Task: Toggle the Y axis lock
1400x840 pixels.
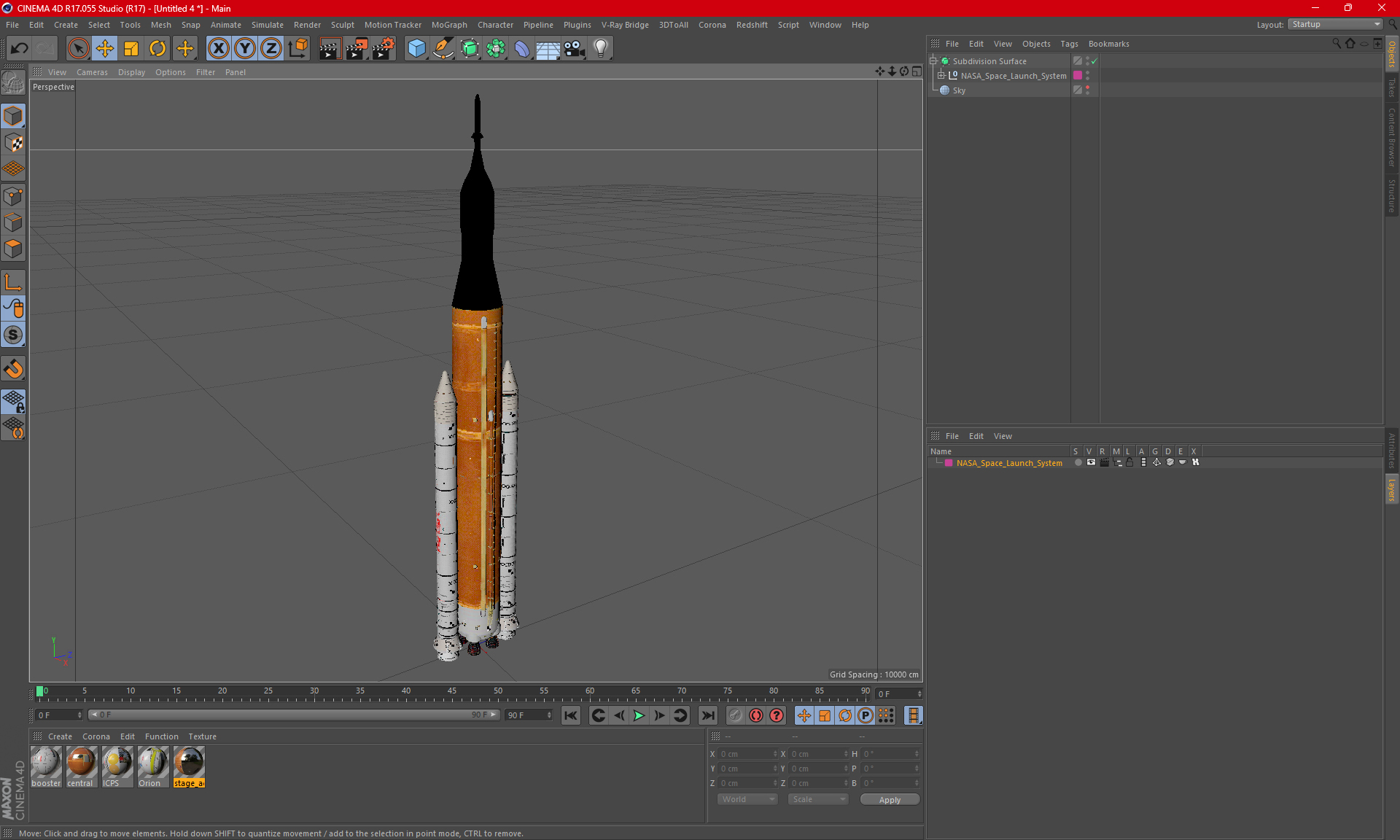Action: coord(245,48)
